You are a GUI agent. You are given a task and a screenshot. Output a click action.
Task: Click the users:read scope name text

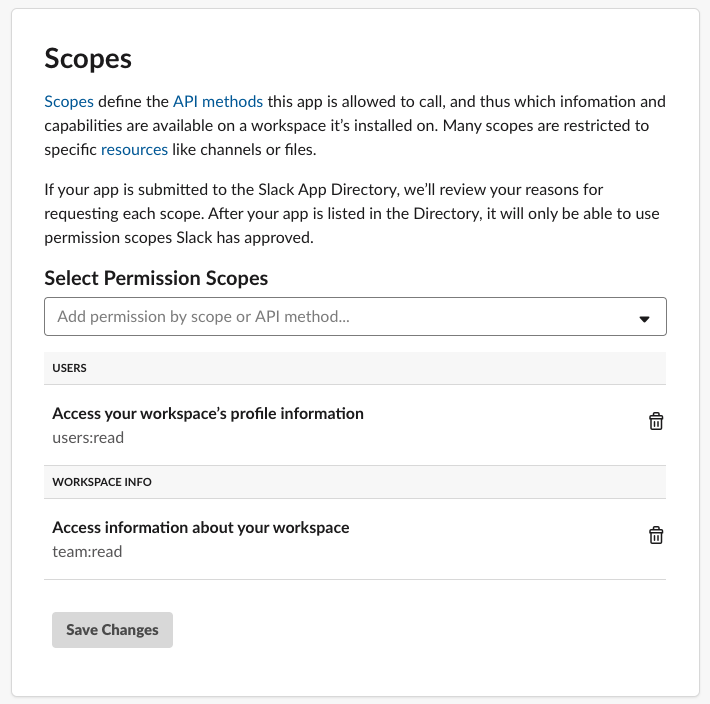88,437
